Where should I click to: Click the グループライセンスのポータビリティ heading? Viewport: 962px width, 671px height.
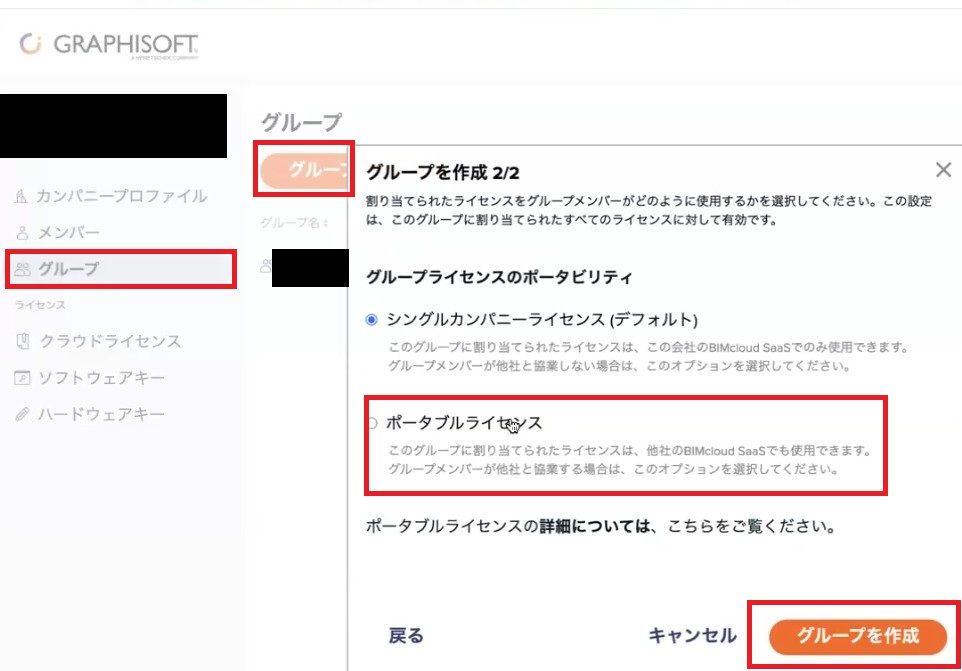click(499, 277)
